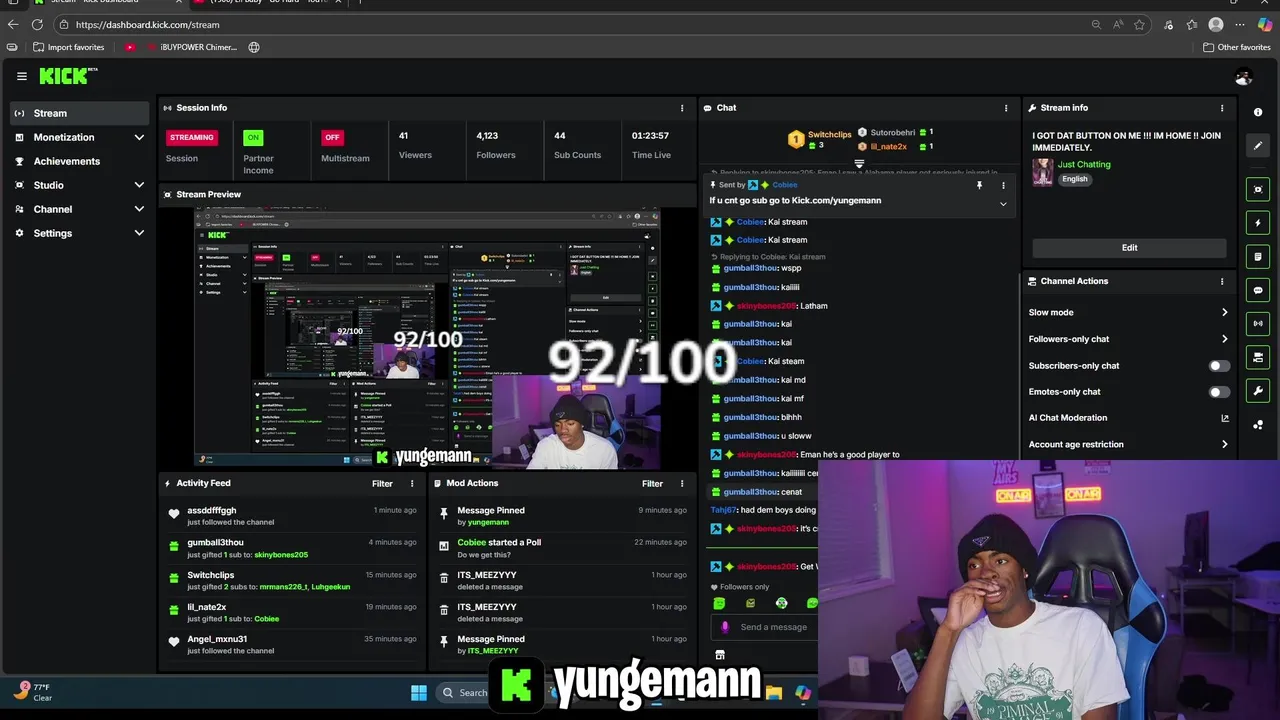Bookmark this page with star icon
Viewport: 1280px width, 720px height.
1140,24
